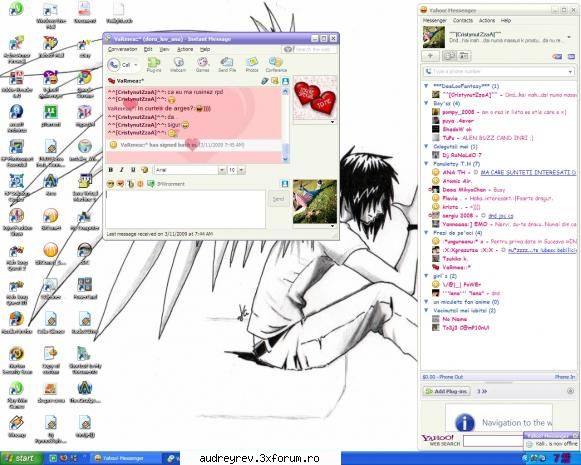The height and width of the screenshot is (465, 581).
Task: Collapse the girl's (2) contact group
Action: tap(426, 276)
